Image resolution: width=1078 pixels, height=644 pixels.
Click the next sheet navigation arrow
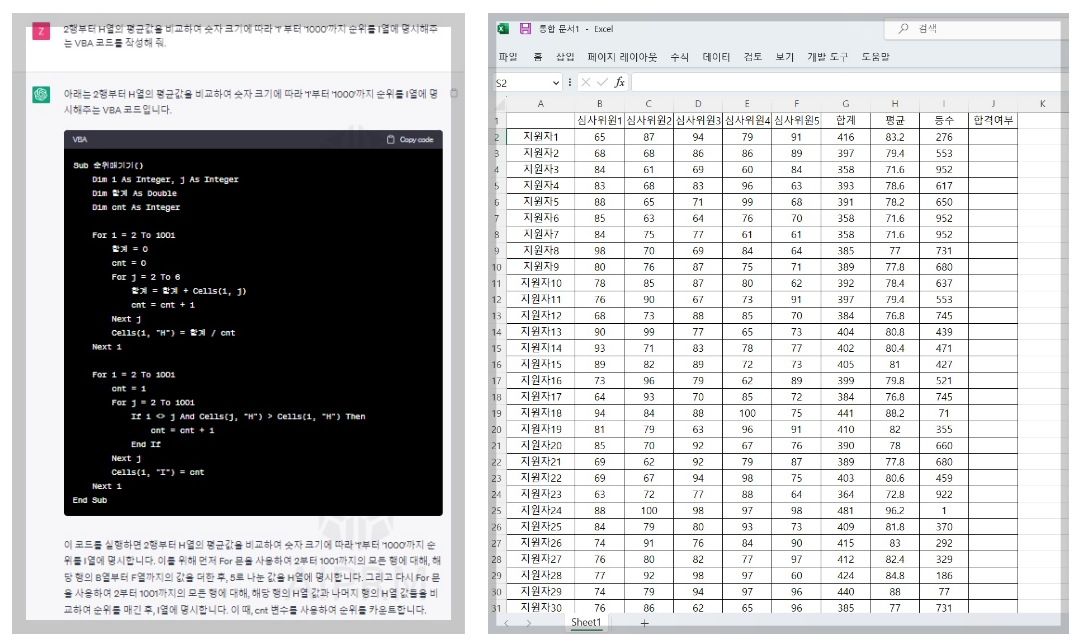[x=528, y=623]
